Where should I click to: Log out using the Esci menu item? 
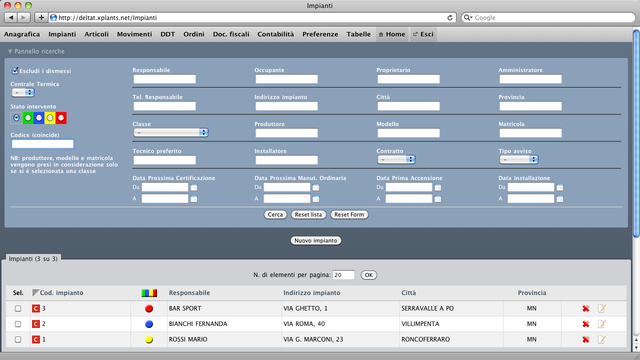coord(423,34)
